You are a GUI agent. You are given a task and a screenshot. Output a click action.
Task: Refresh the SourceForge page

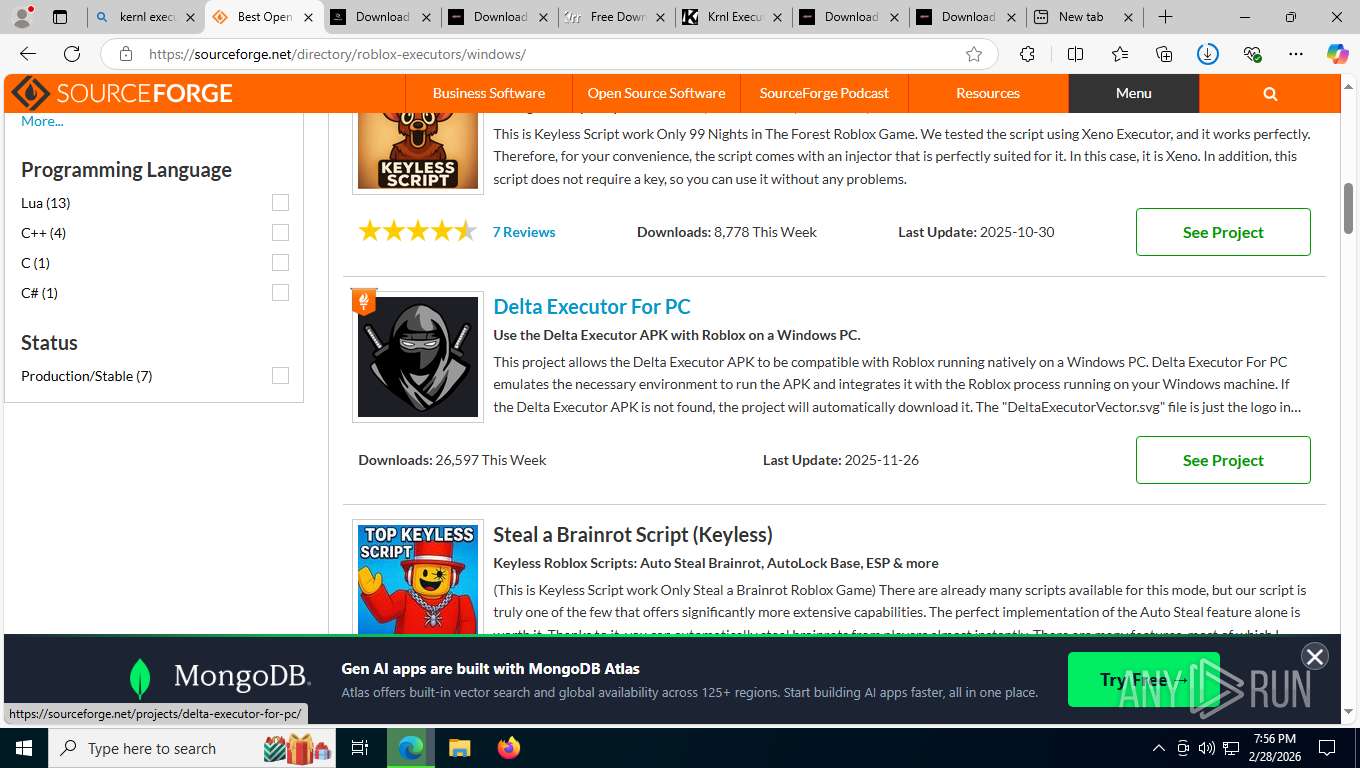(72, 54)
